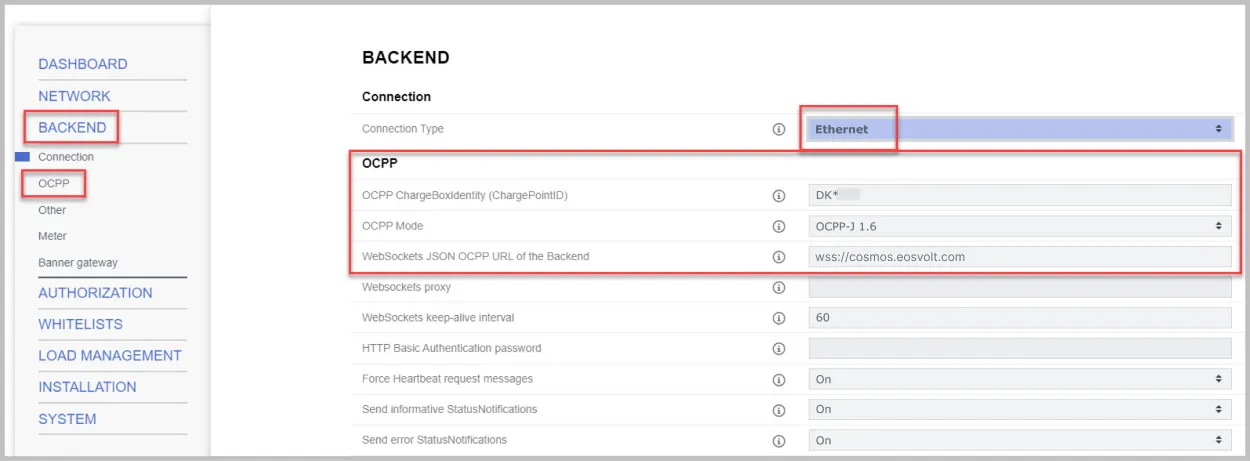Click info icon next to Connection Type
This screenshot has height=461, width=1250.
pos(779,129)
